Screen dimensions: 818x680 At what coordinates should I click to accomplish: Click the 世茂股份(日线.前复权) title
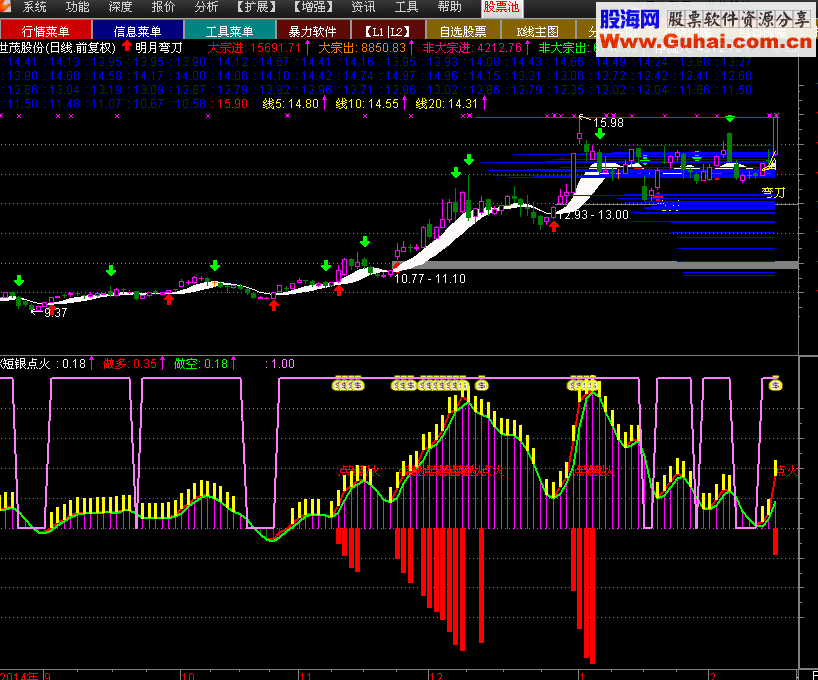coord(58,48)
